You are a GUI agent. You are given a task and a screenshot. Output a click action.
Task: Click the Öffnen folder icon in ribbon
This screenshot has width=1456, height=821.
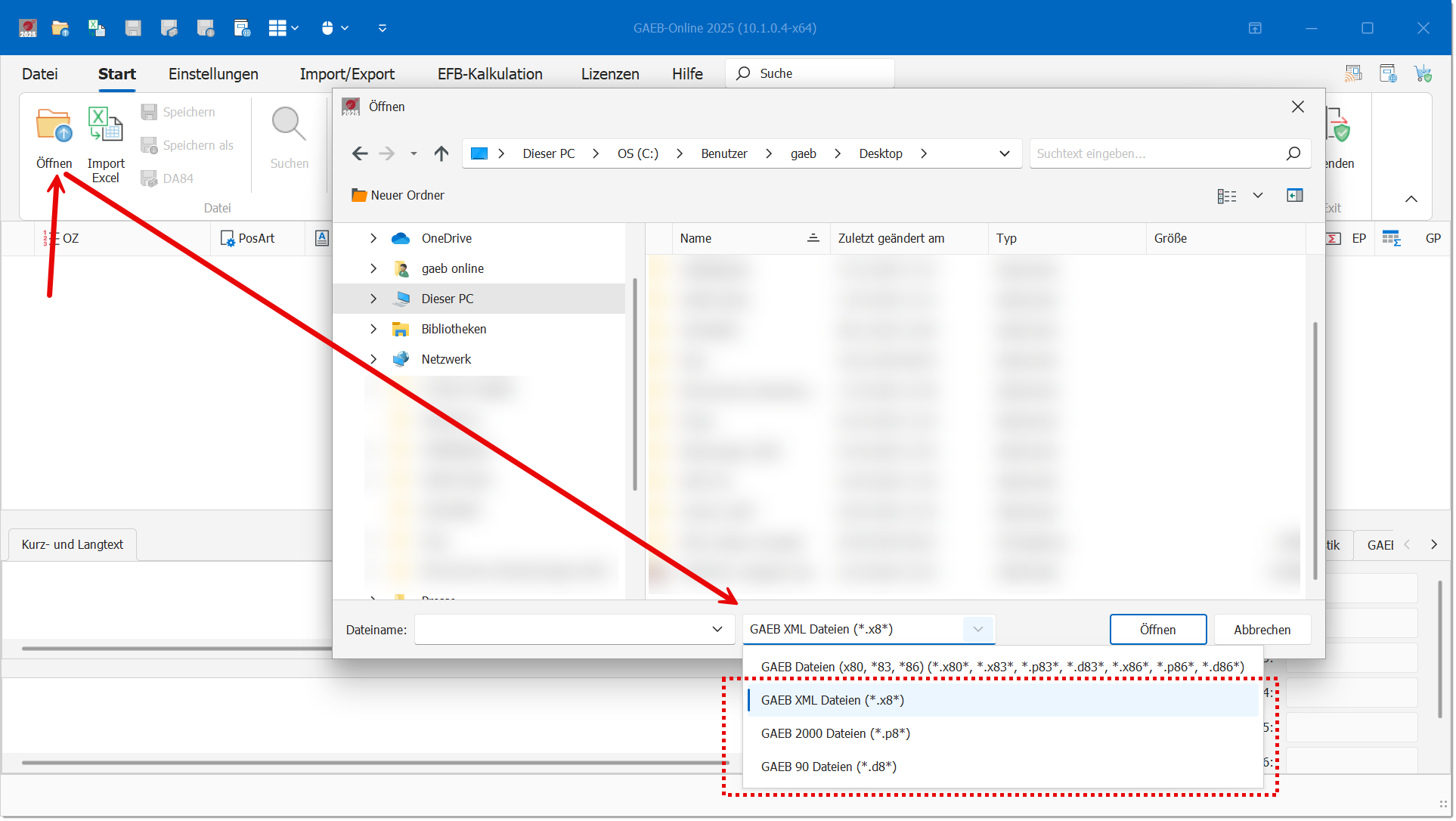[x=54, y=125]
